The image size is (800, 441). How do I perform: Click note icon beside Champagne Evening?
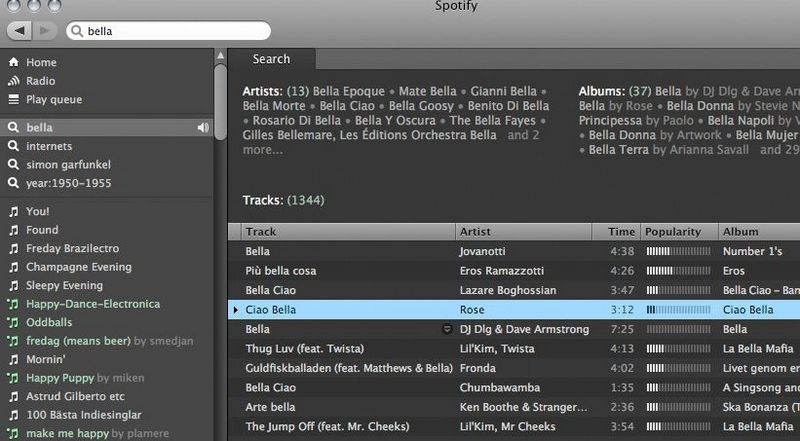pos(14,267)
